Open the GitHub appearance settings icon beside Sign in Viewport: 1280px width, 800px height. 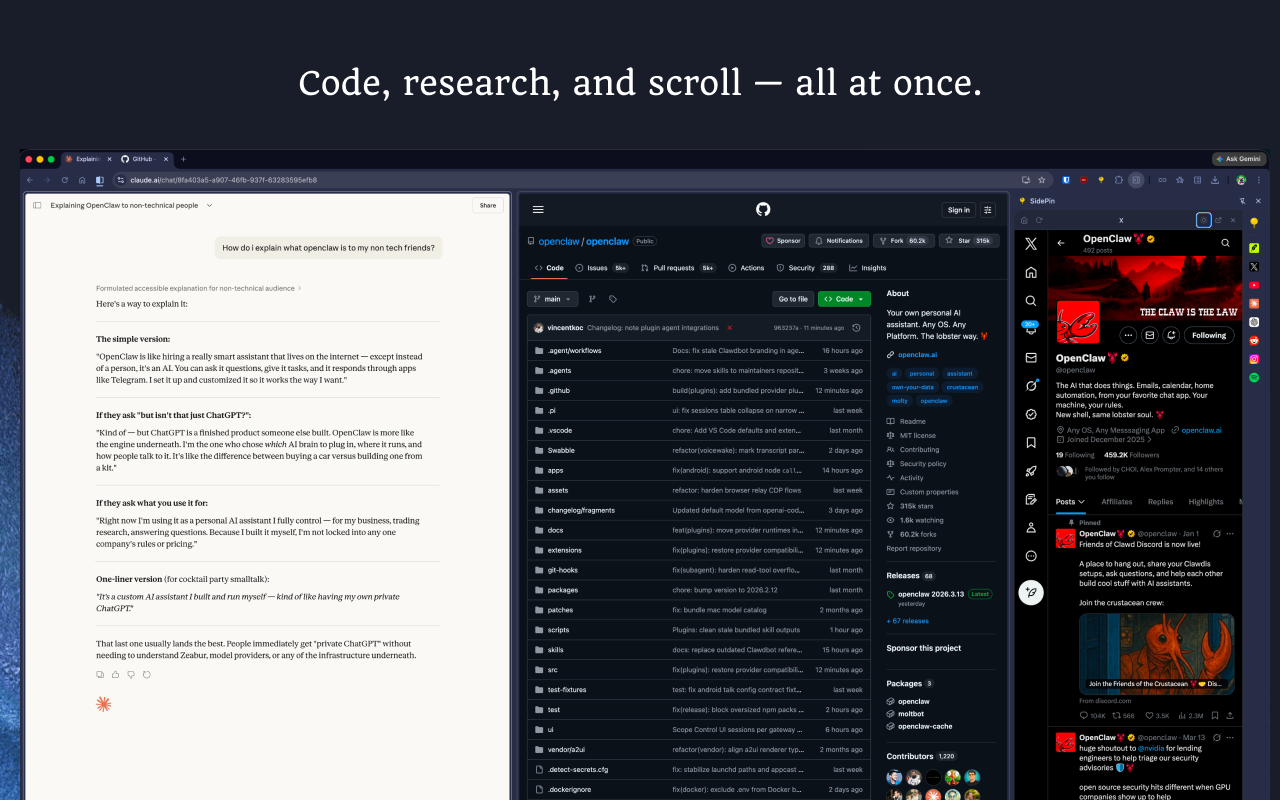[988, 210]
